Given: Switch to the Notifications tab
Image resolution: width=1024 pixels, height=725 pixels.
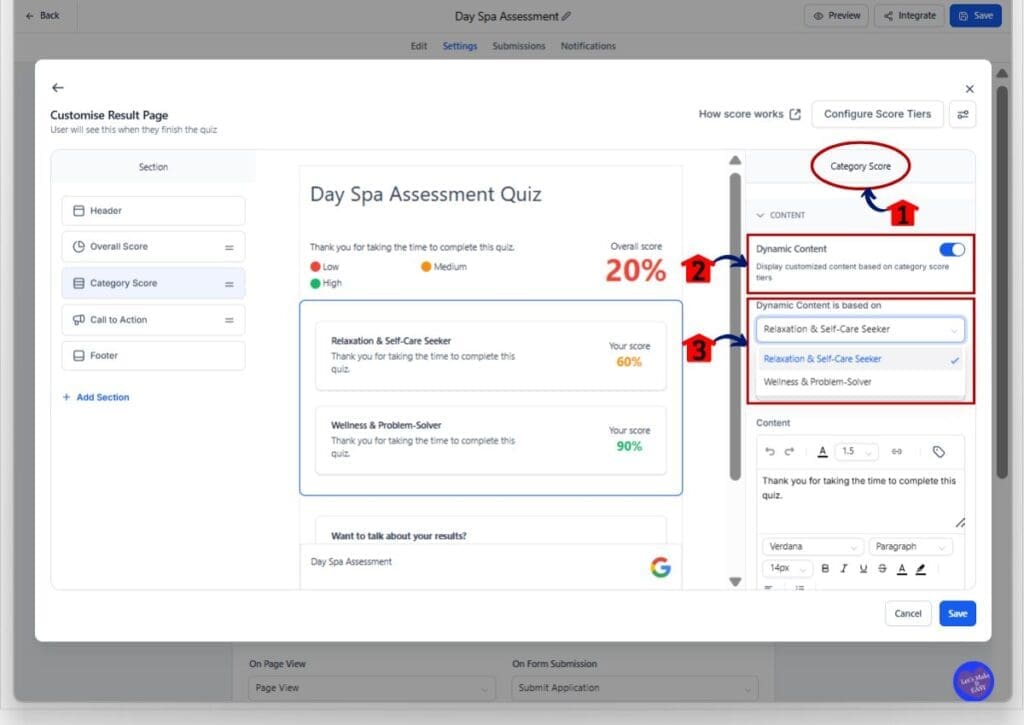Looking at the screenshot, I should click(588, 46).
